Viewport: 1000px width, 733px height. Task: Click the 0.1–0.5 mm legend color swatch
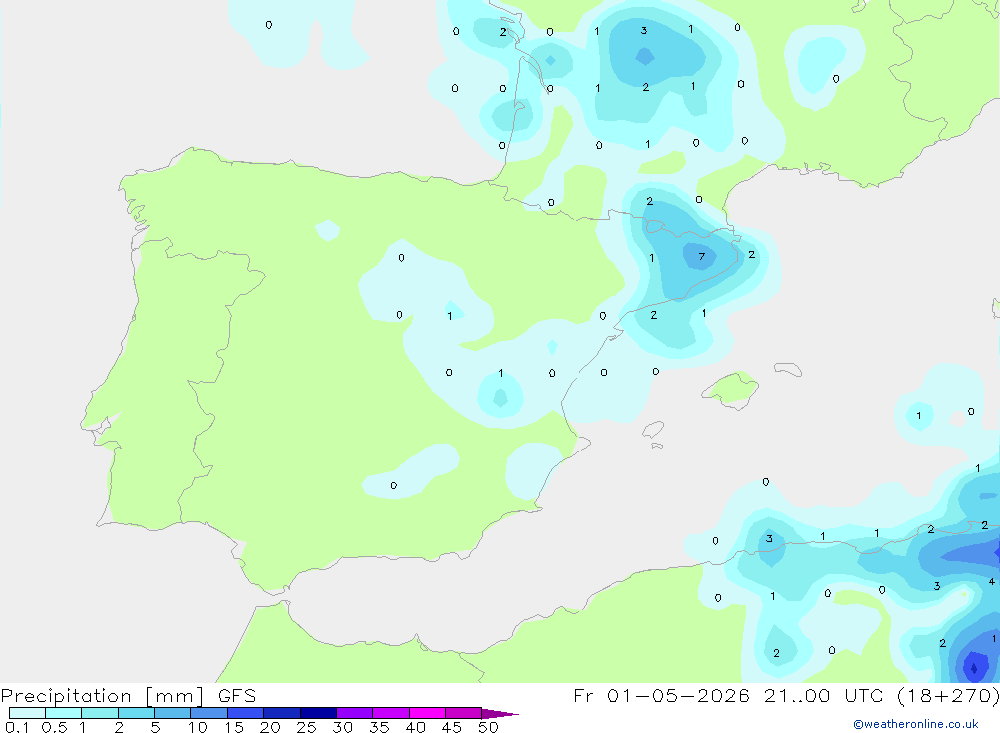27,713
